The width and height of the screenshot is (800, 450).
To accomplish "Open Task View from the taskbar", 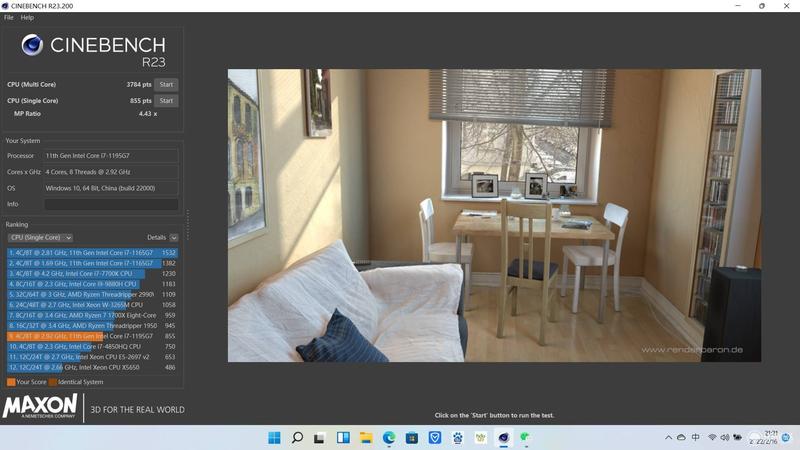I will pyautogui.click(x=320, y=438).
